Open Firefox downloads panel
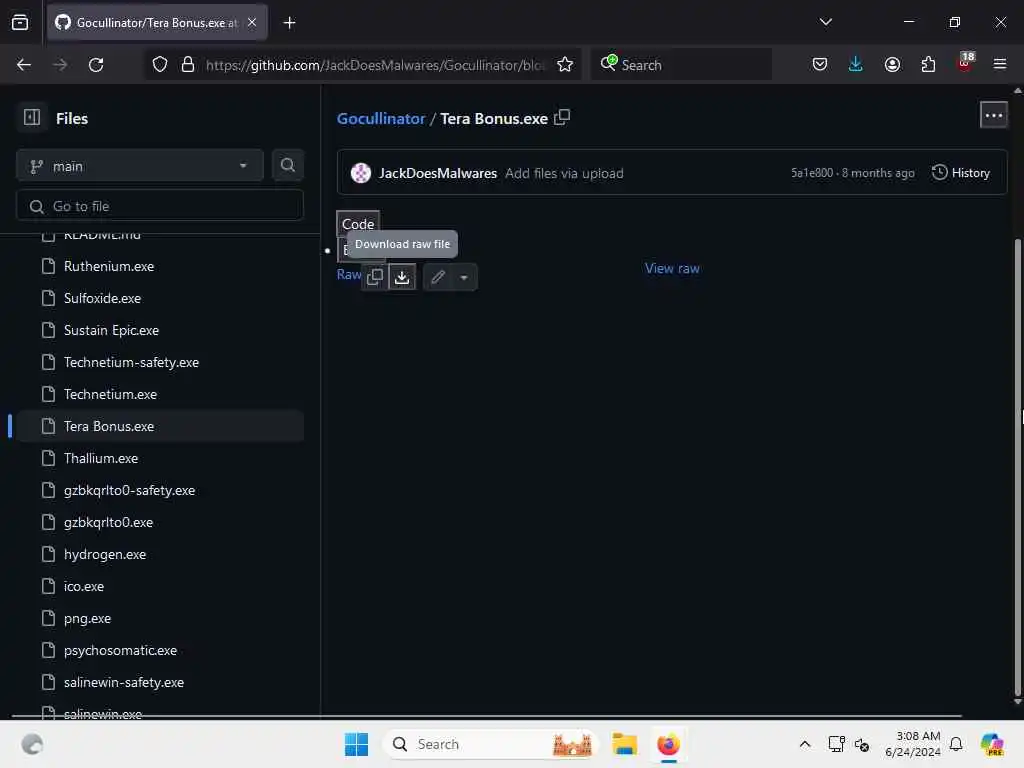 (856, 65)
